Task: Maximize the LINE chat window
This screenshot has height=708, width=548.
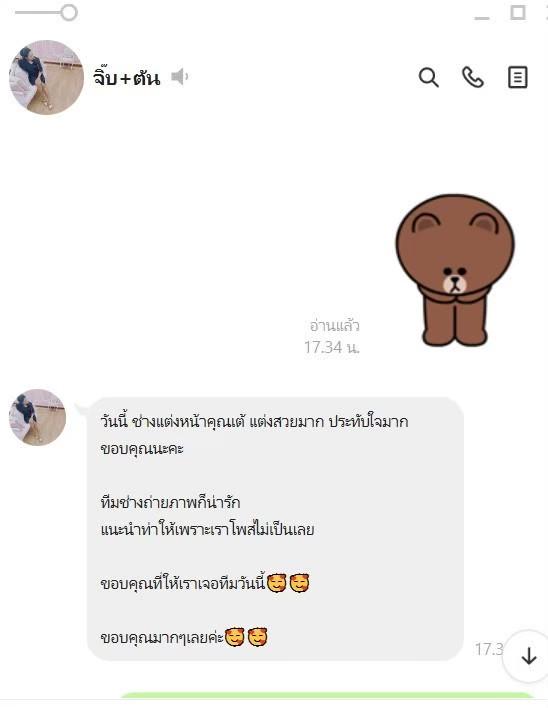Action: click(x=518, y=12)
